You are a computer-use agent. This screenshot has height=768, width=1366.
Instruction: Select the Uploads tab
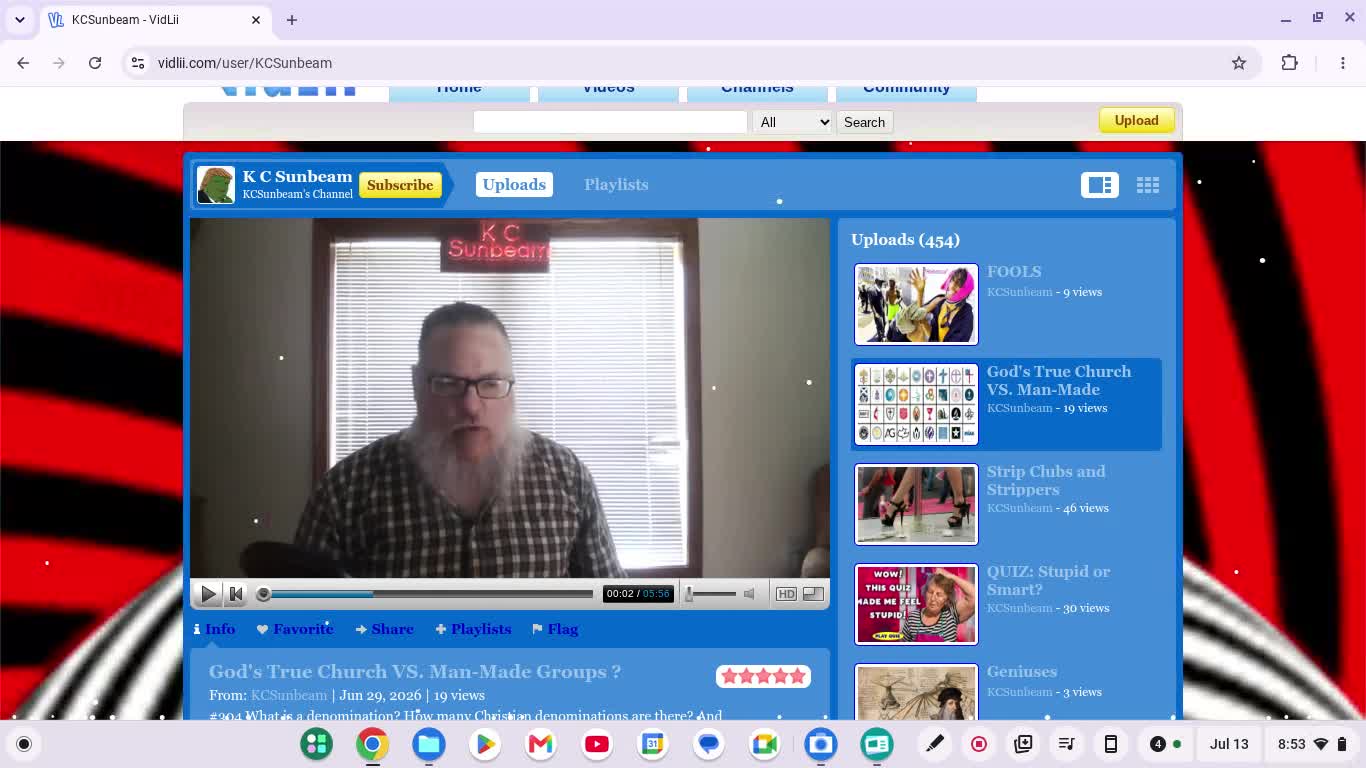tap(514, 185)
